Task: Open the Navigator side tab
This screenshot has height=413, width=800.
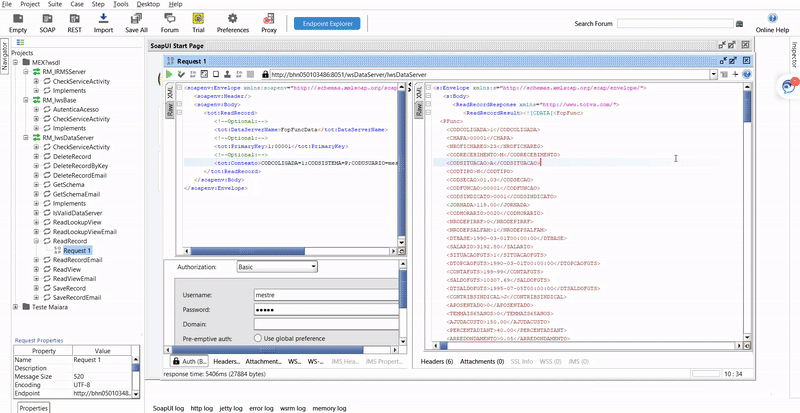Action: tap(5, 56)
